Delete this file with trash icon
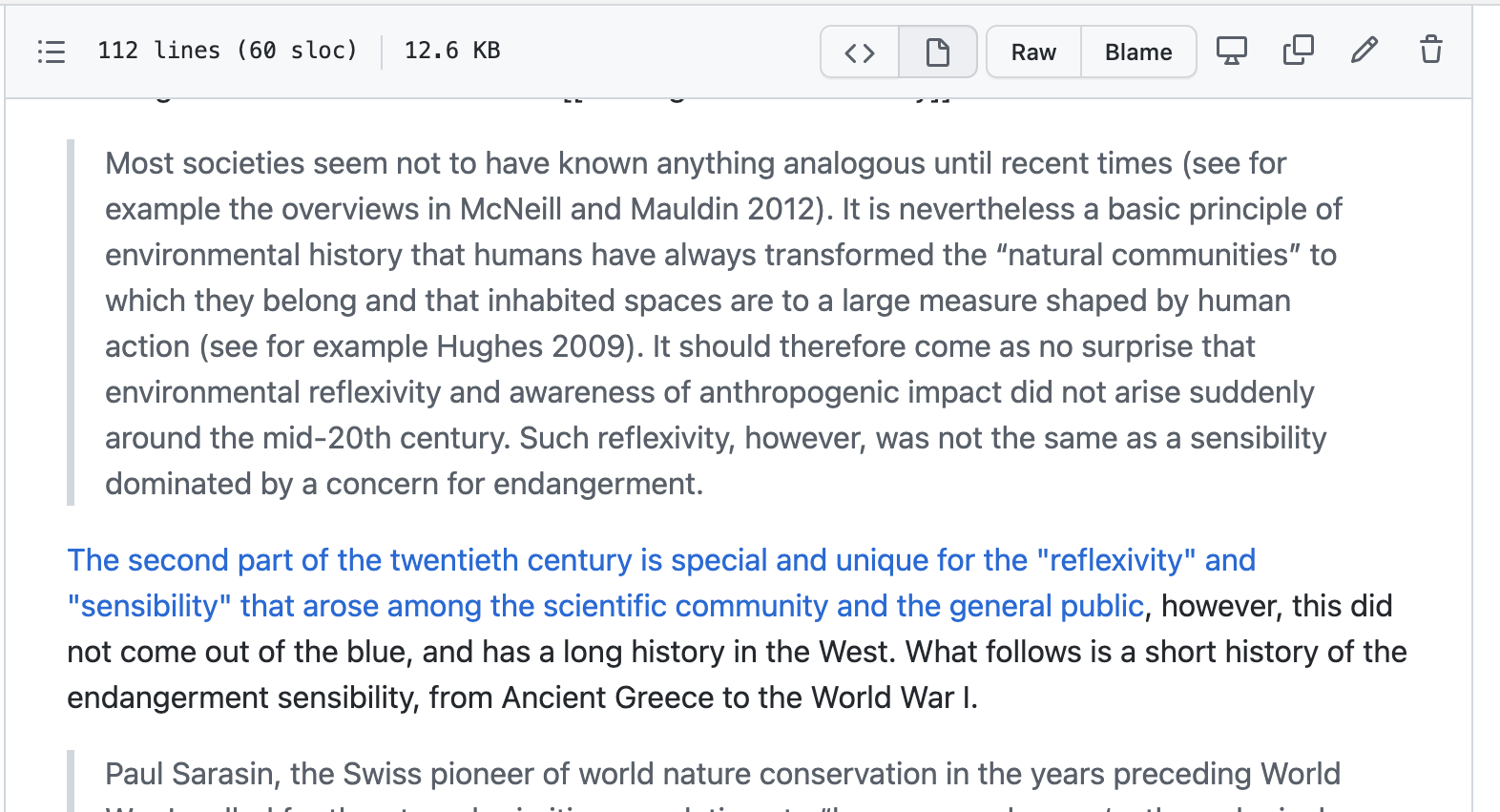This screenshot has height=812, width=1500. [x=1430, y=50]
